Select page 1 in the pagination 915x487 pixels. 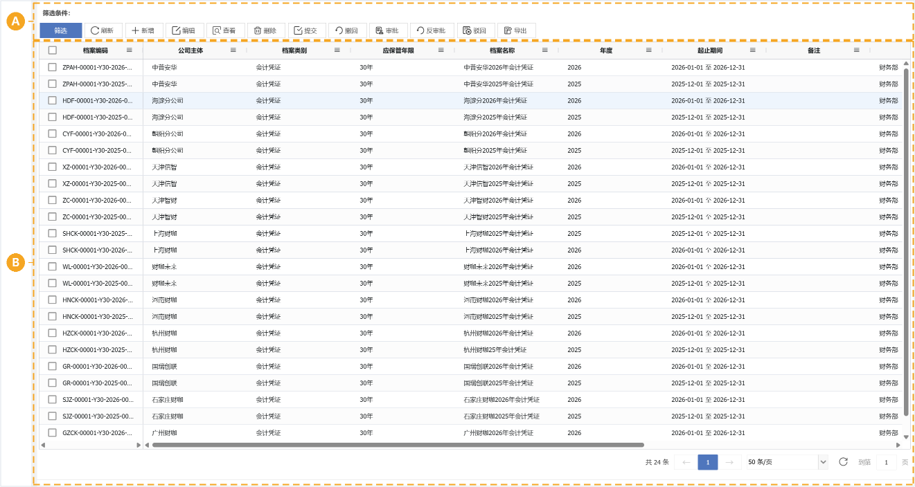(x=707, y=463)
